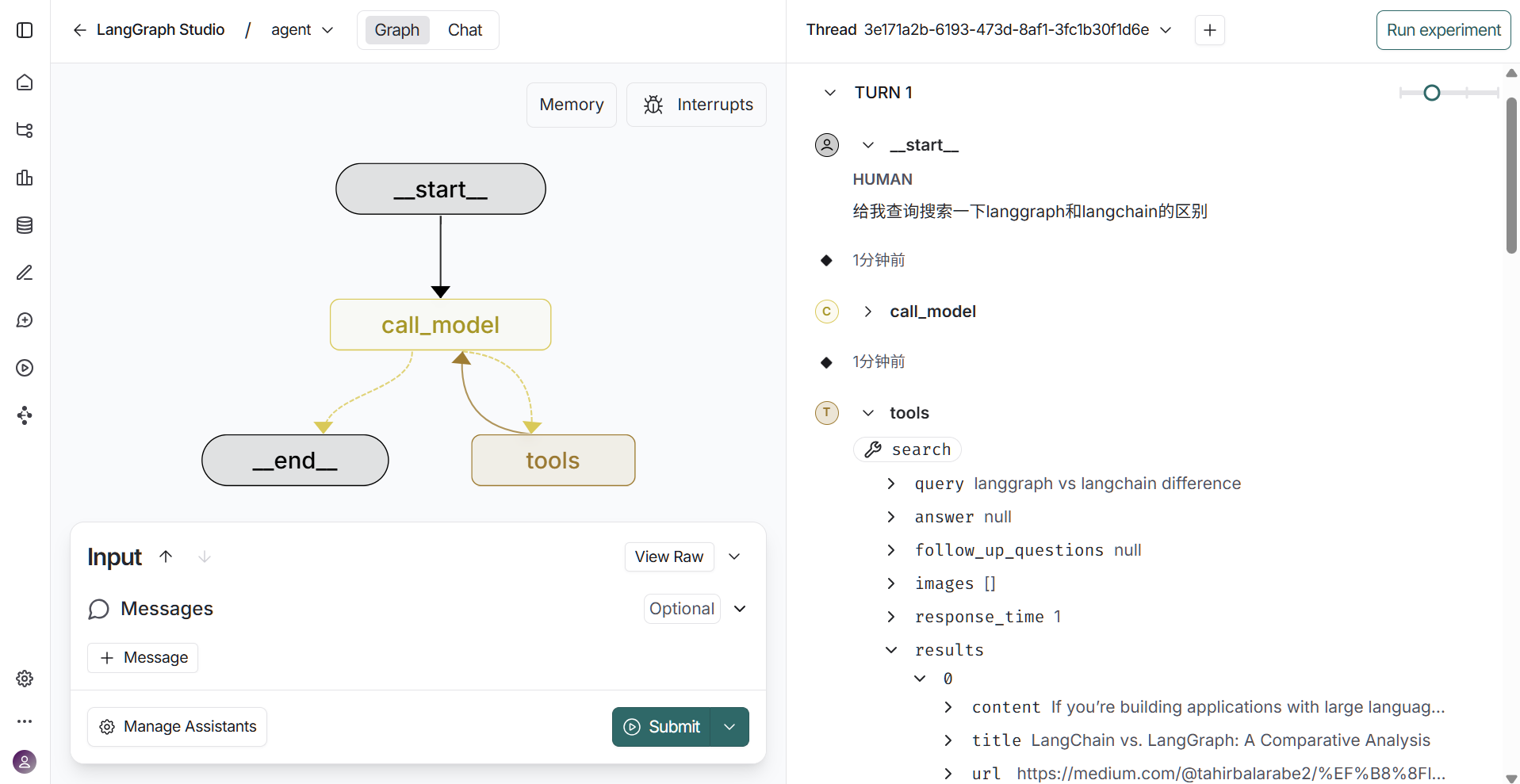This screenshot has width=1520, height=784.
Task: Switch to Graph tab
Action: (397, 30)
